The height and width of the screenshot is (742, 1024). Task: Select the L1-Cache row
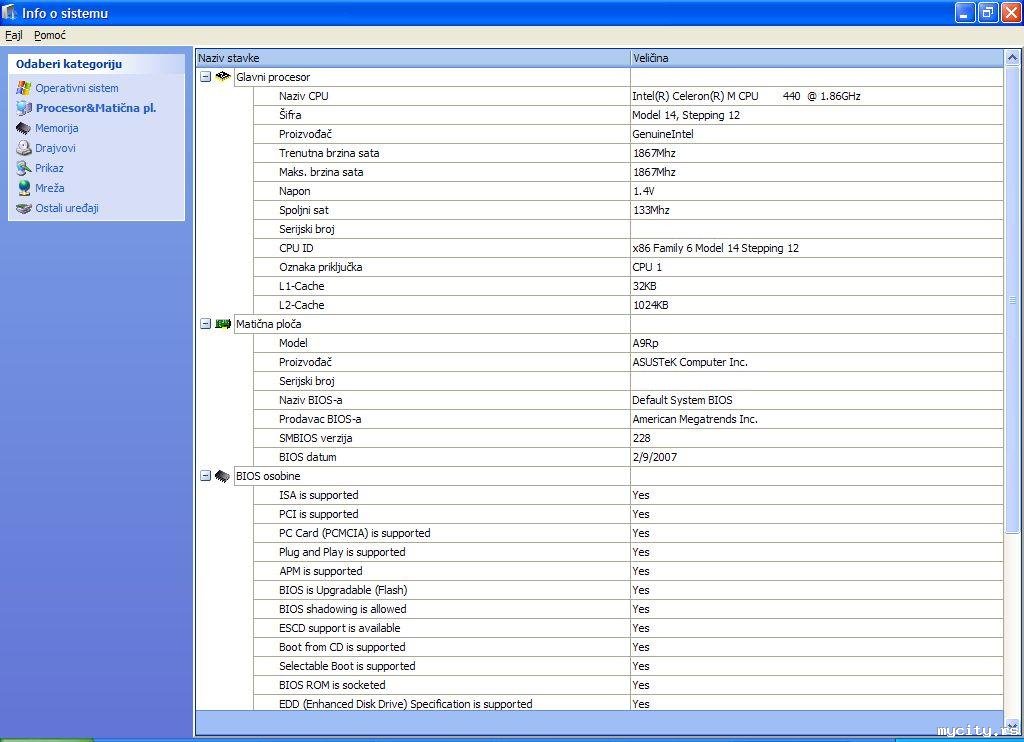[628, 286]
